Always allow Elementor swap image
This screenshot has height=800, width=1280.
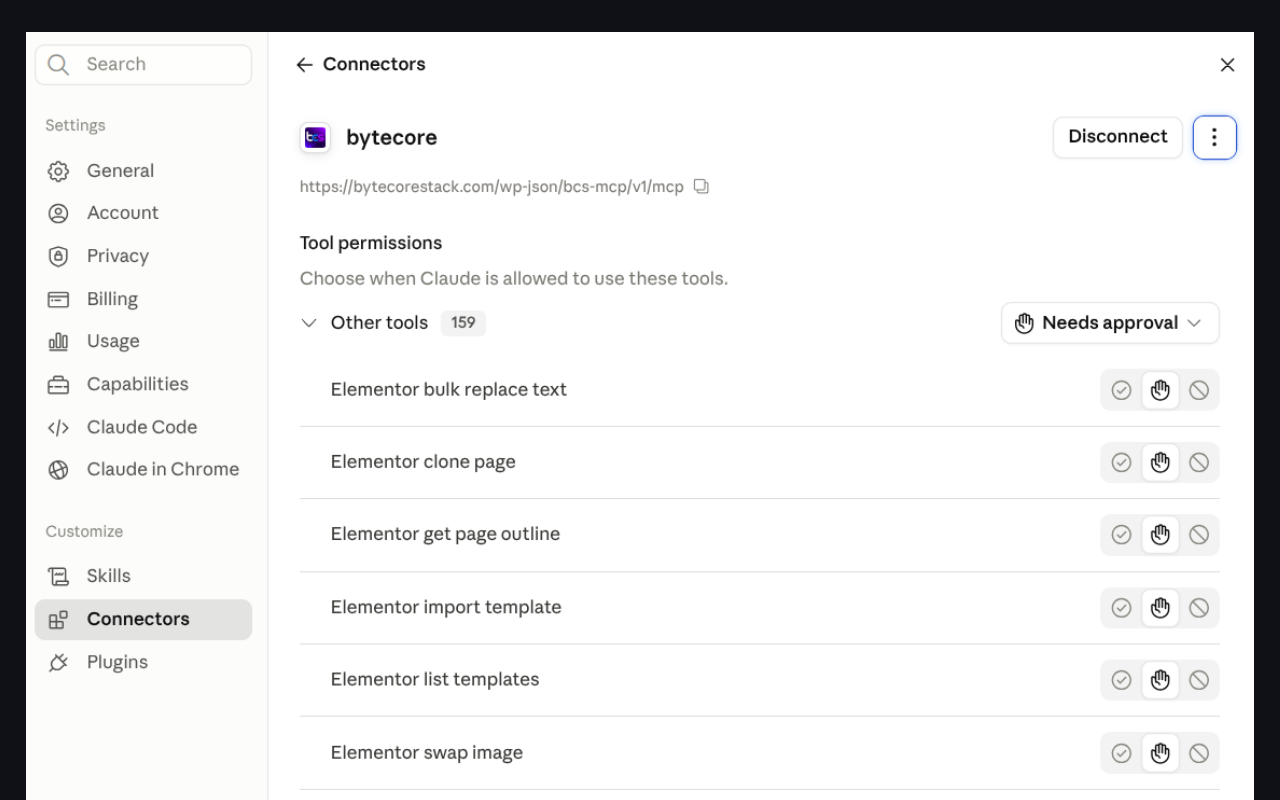click(1121, 753)
